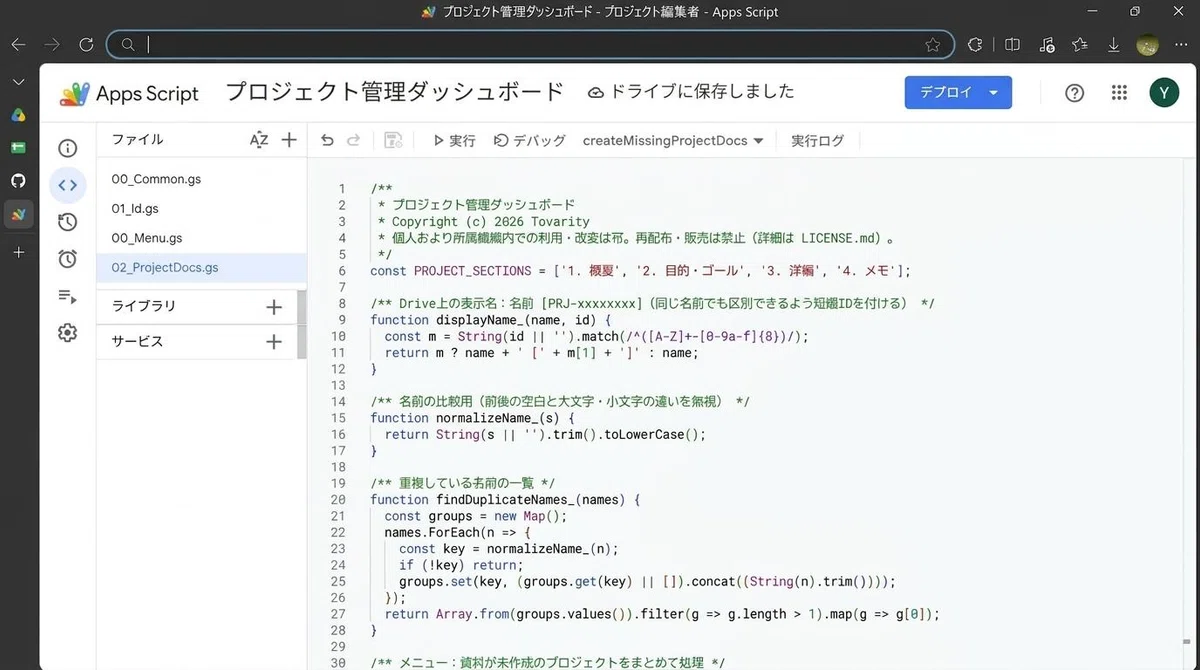Open the createMissingProjectDocs function dropdown
The width and height of the screenshot is (1200, 670).
click(x=673, y=141)
